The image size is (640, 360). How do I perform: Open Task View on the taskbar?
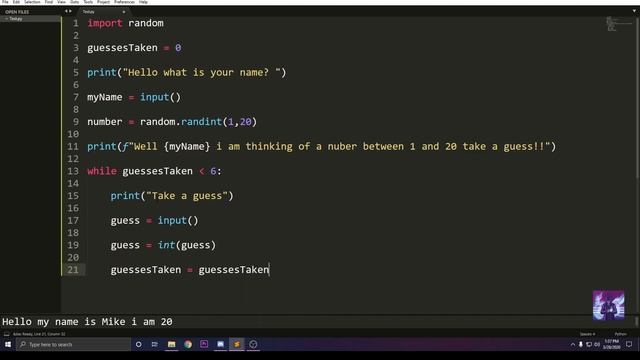click(x=155, y=344)
